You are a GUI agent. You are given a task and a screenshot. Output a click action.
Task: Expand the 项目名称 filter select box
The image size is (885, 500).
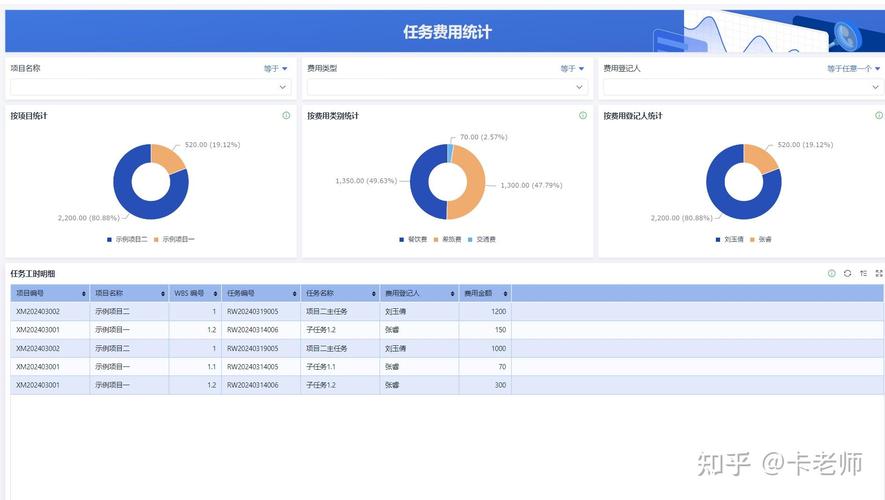pyautogui.click(x=150, y=87)
